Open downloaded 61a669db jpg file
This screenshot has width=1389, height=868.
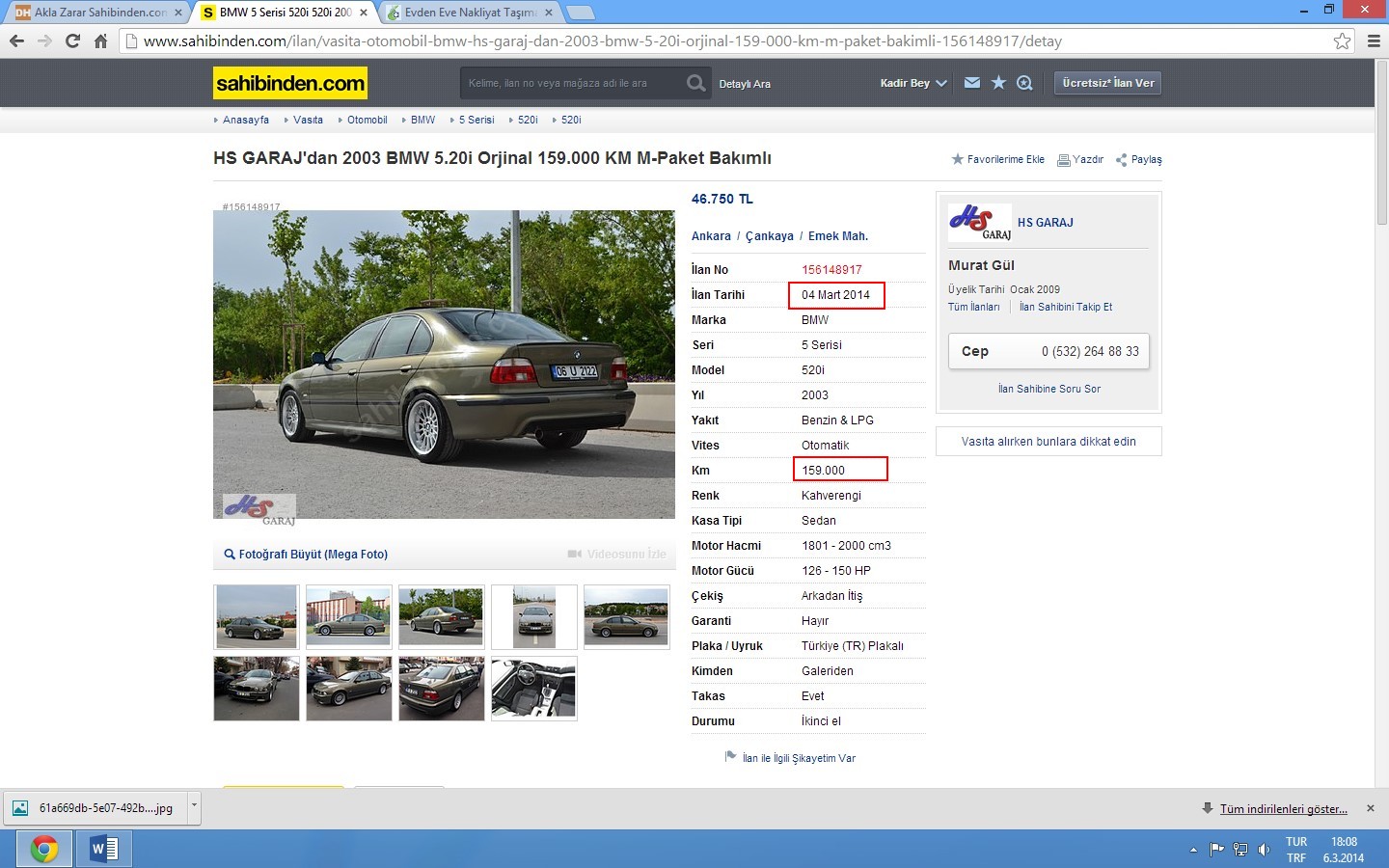(x=95, y=808)
